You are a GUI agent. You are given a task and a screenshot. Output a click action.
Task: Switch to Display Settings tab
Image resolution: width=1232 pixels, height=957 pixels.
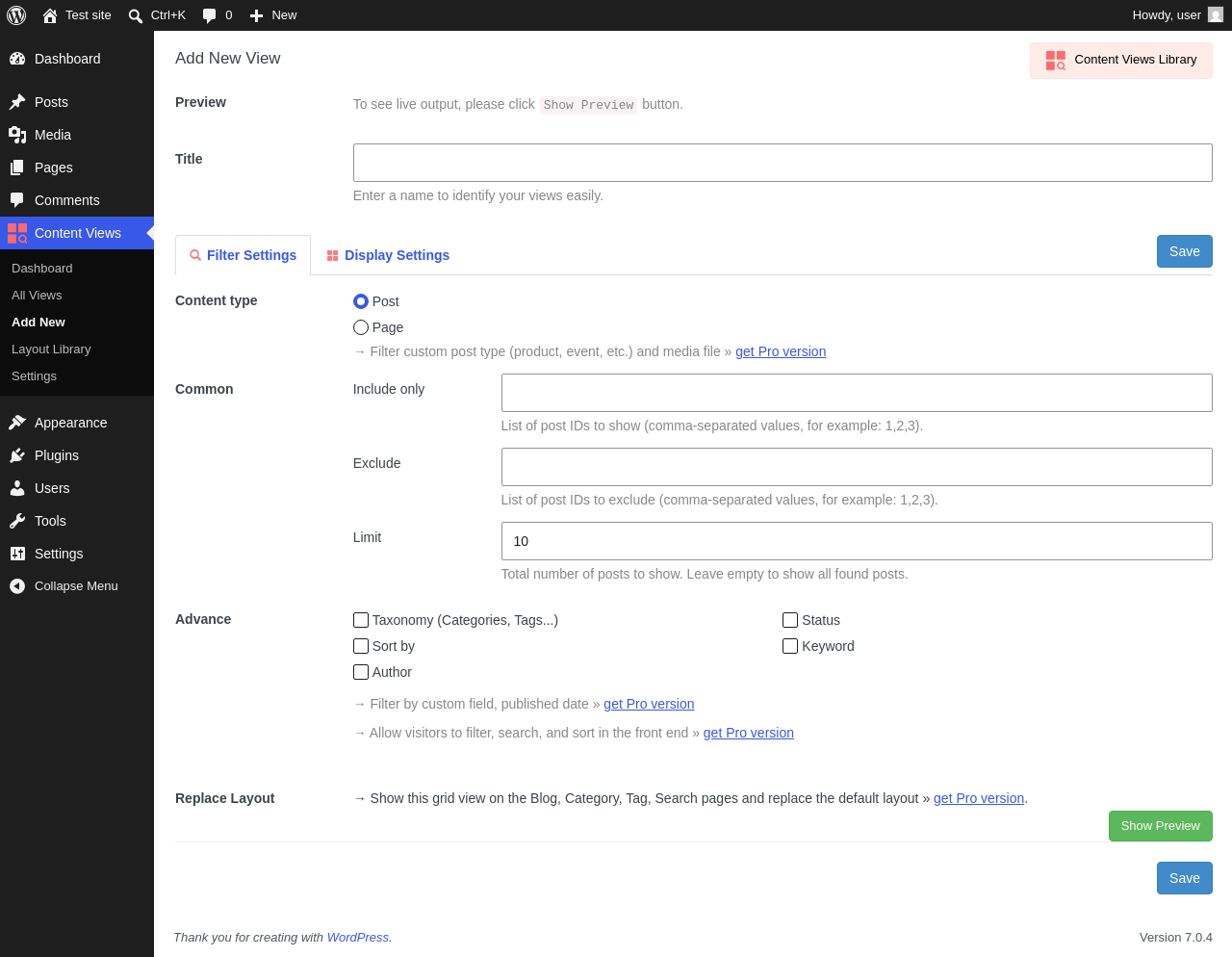coord(388,255)
